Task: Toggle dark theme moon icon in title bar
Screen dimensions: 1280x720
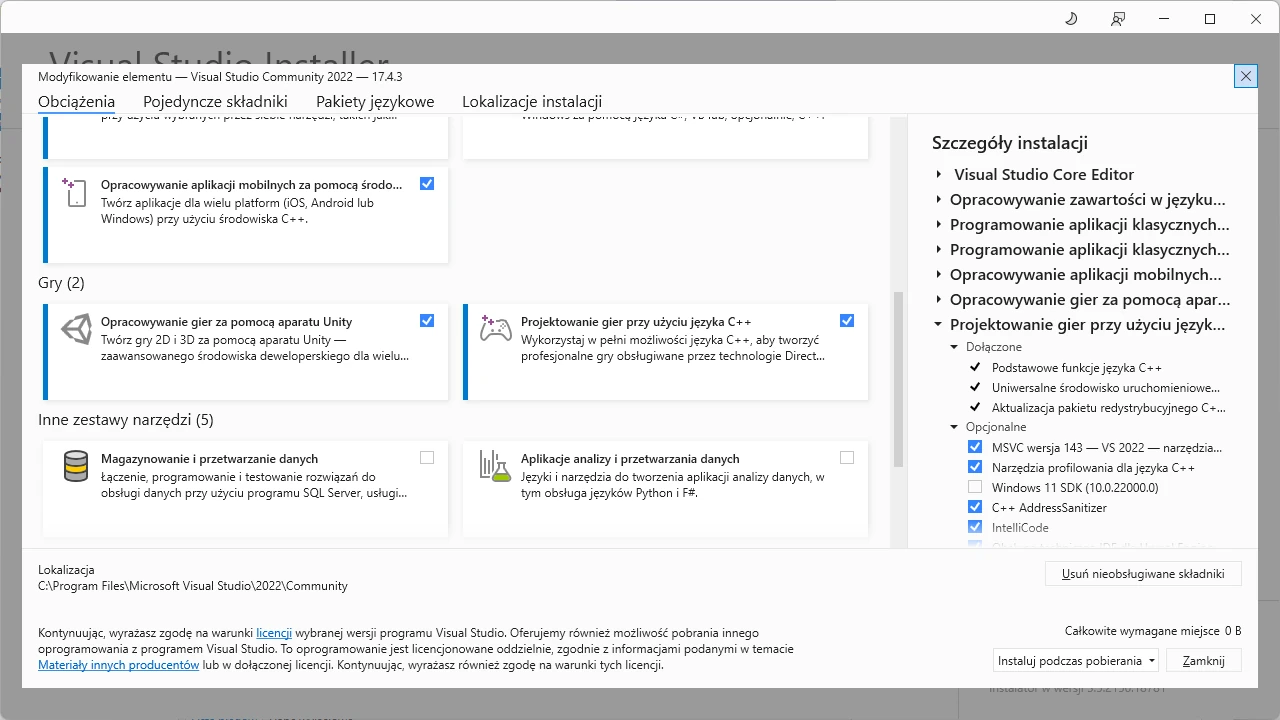Action: click(x=1071, y=19)
